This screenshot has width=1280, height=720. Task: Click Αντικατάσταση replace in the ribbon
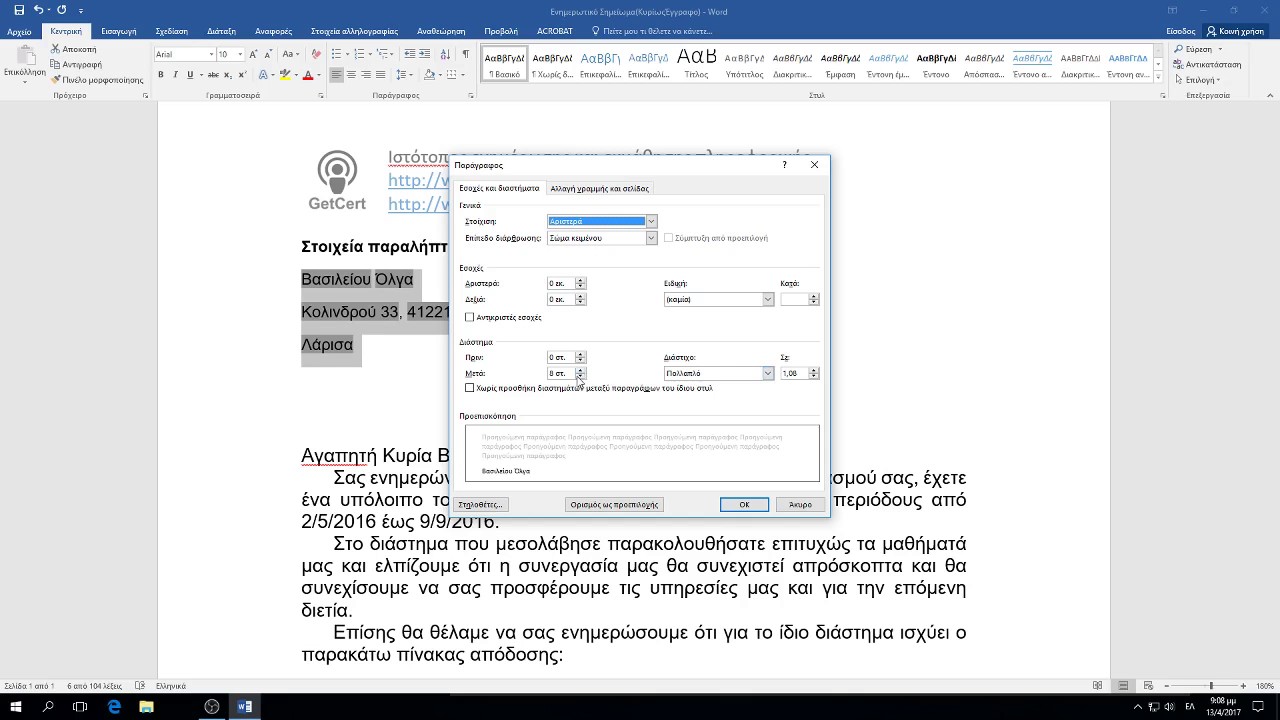coord(1207,64)
